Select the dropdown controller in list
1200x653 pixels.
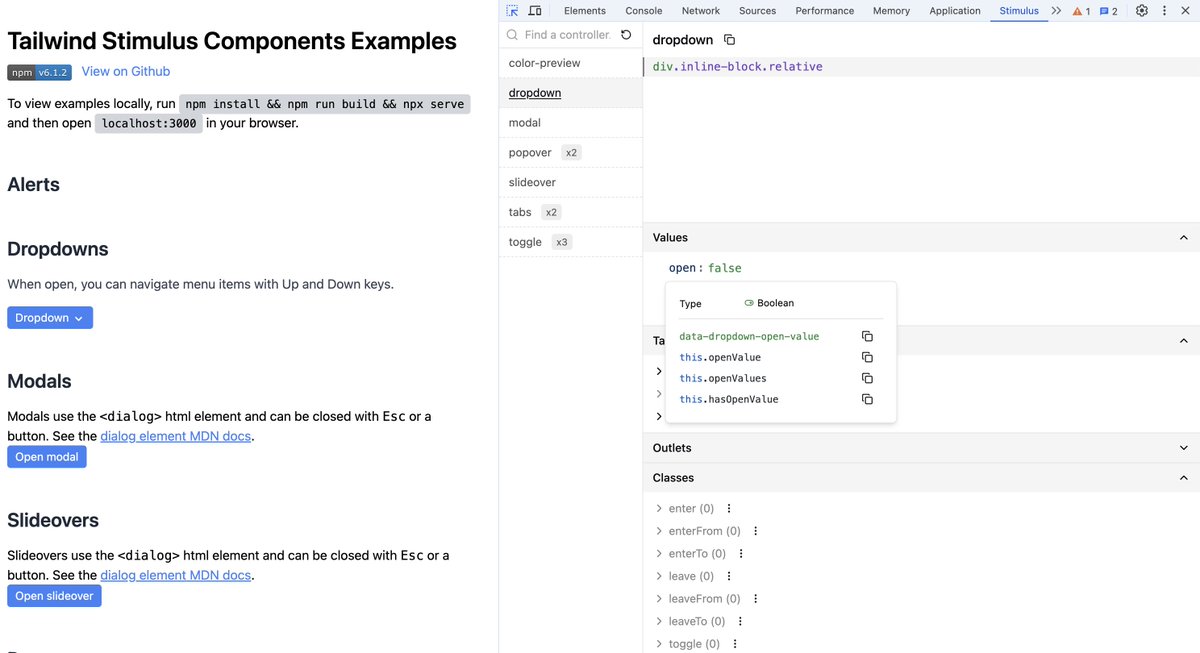(571, 93)
